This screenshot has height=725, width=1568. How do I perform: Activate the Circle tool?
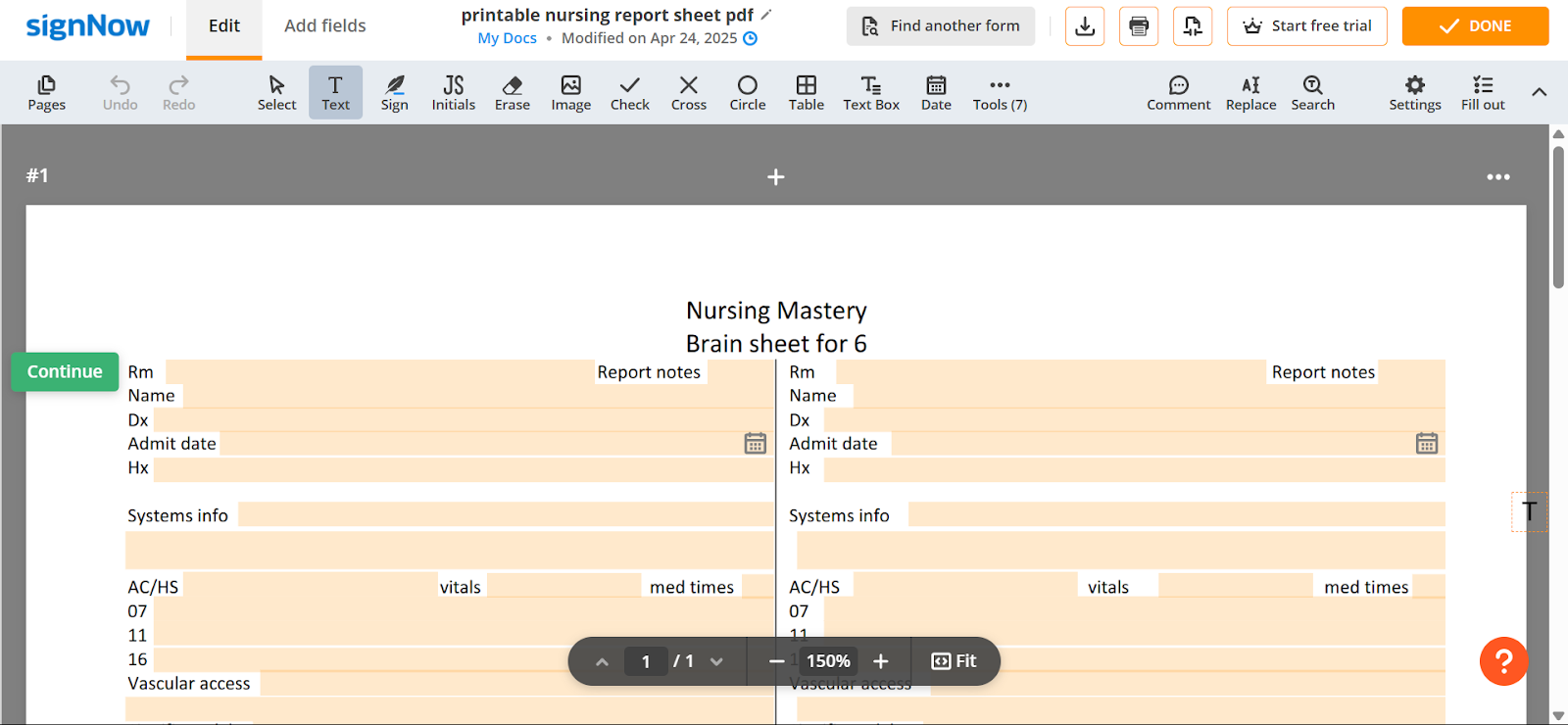click(747, 93)
